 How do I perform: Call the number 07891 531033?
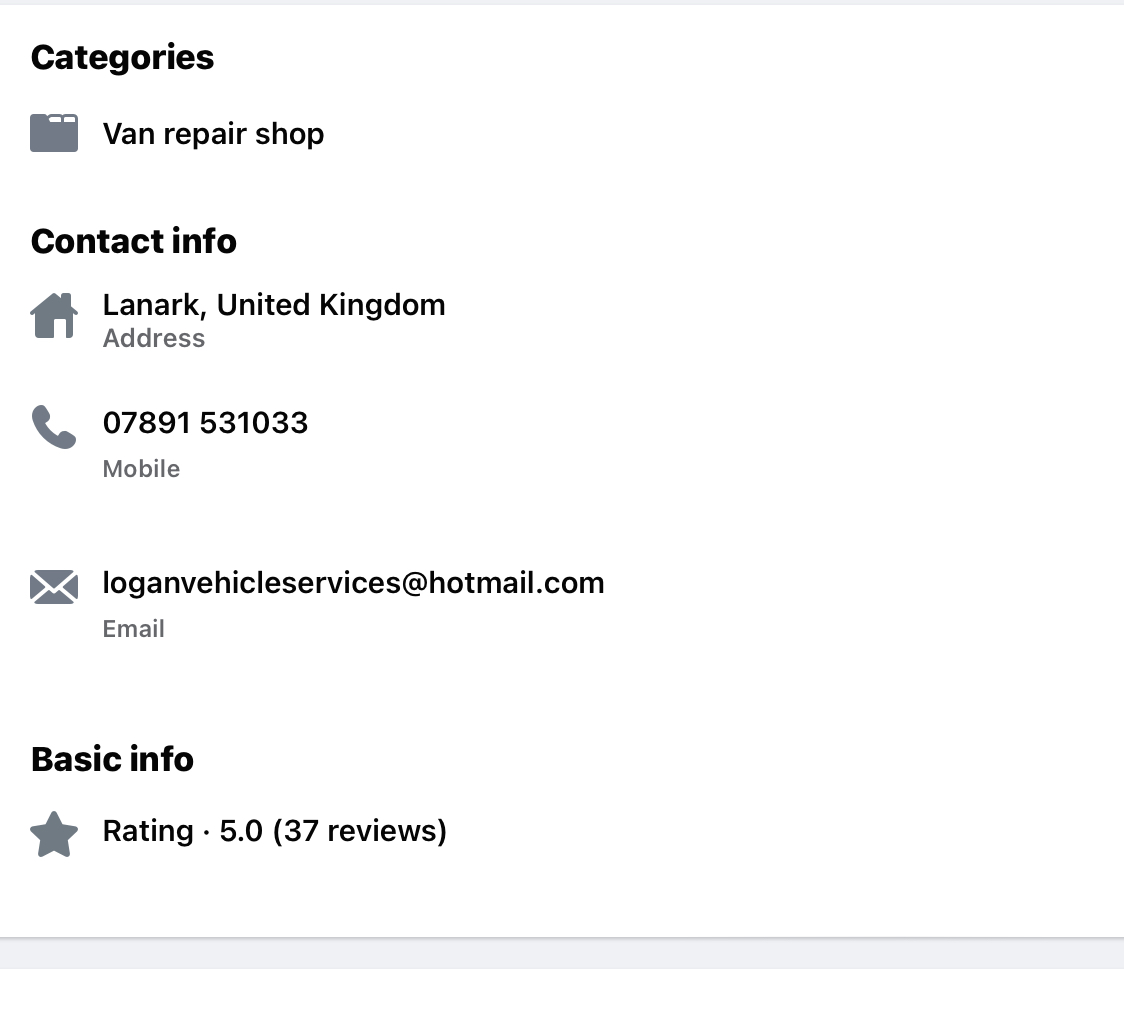[x=205, y=423]
